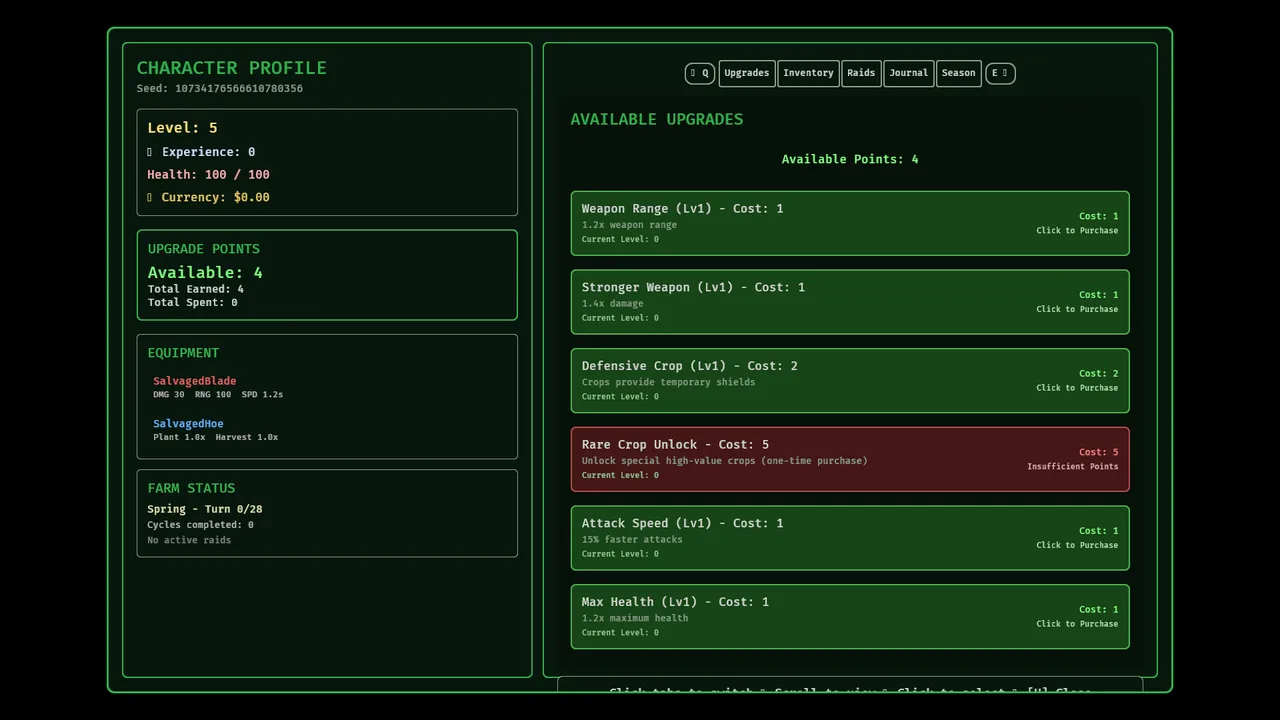Click the seed number text

tap(220, 88)
